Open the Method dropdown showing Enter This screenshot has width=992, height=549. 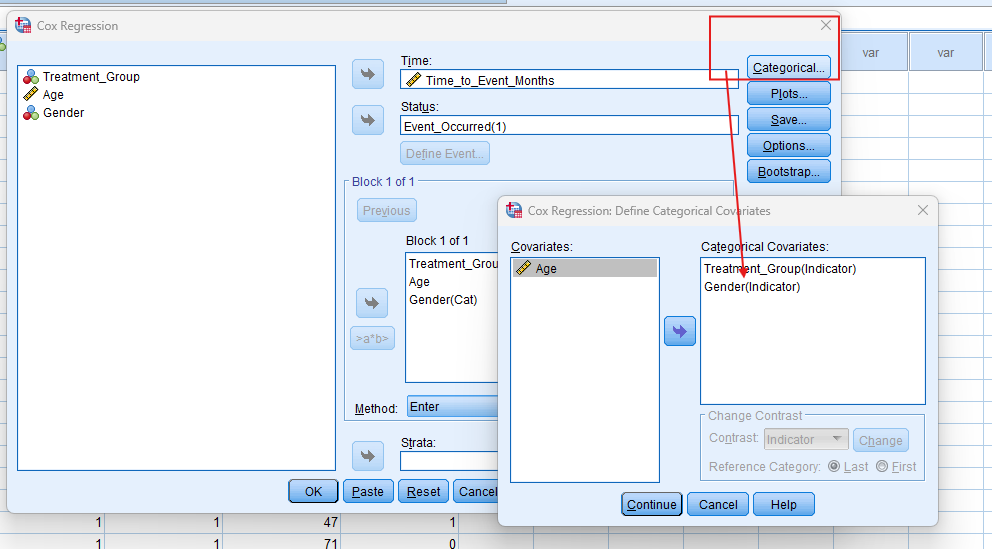tap(453, 407)
